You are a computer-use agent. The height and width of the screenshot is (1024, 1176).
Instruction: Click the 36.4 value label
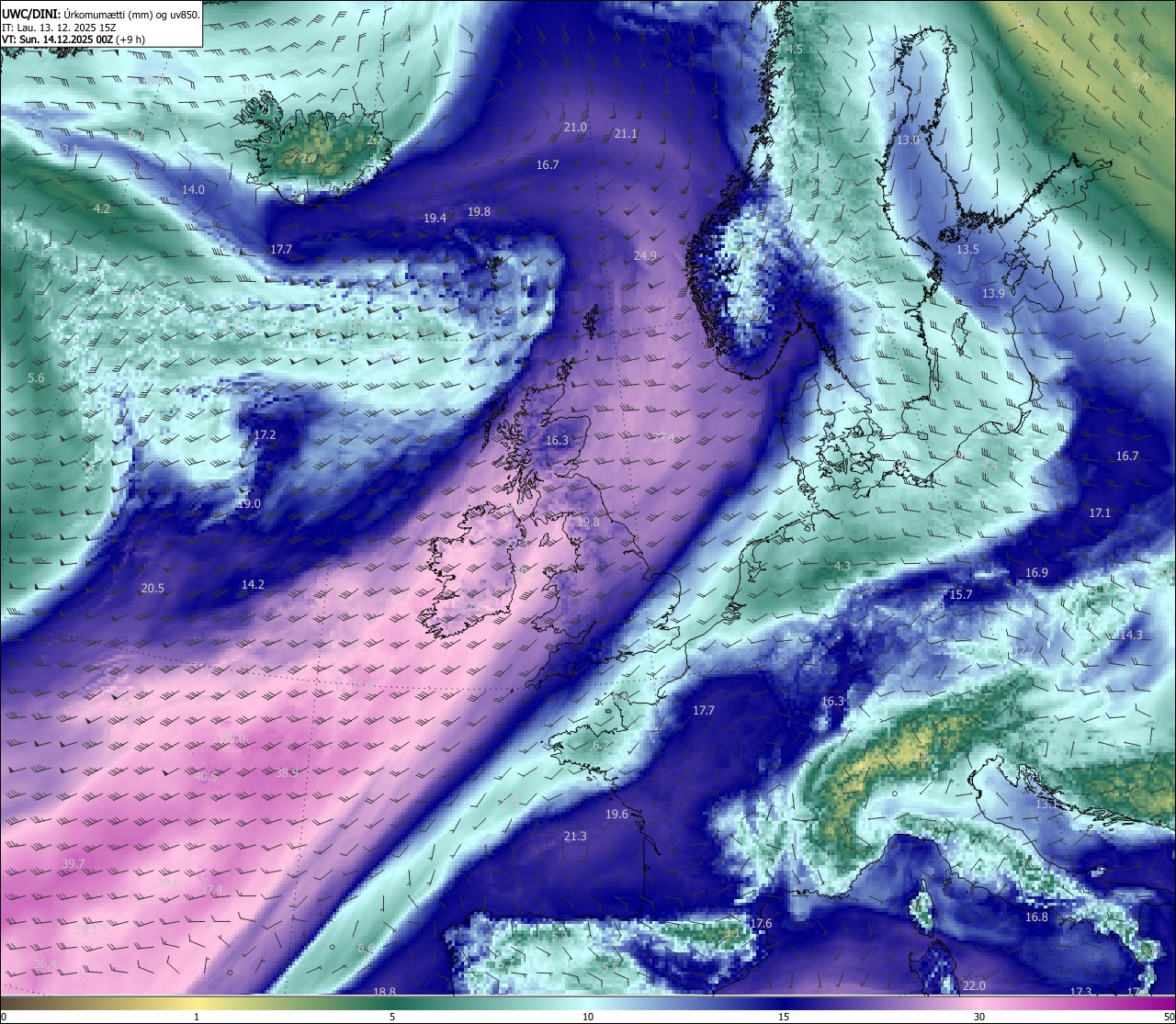[x=45, y=963]
